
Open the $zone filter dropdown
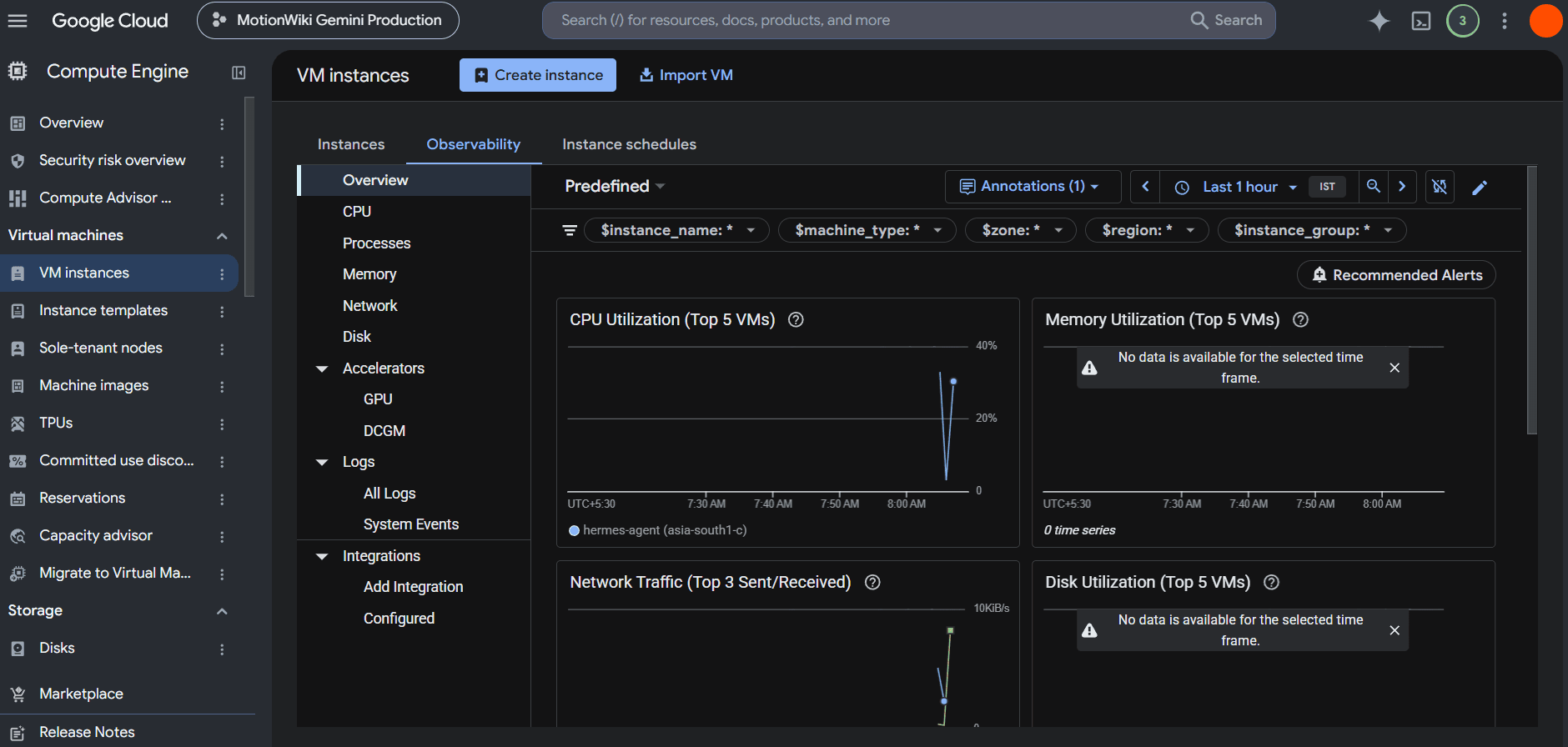pyautogui.click(x=1021, y=230)
